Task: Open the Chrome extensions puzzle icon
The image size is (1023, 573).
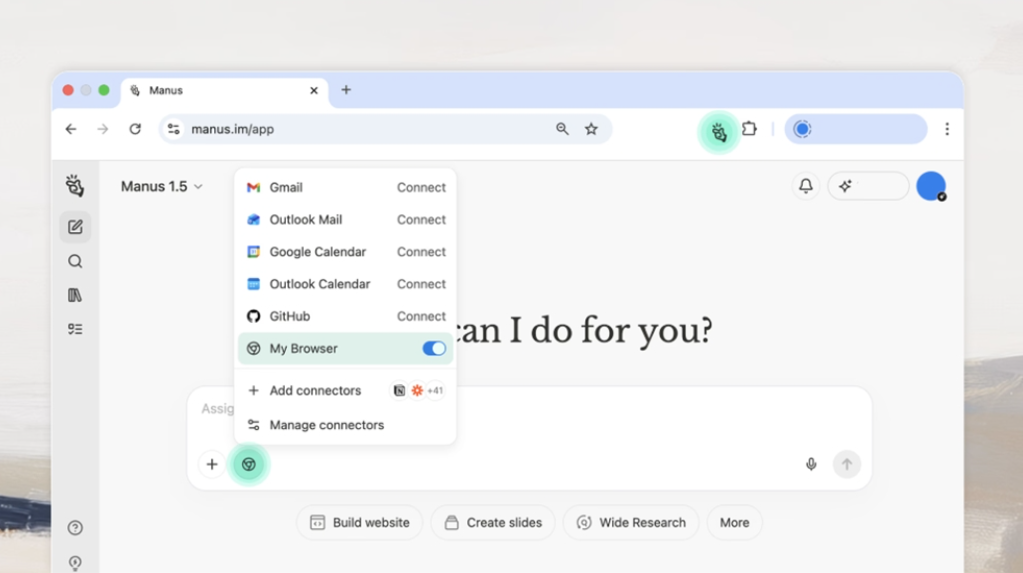Action: (749, 129)
